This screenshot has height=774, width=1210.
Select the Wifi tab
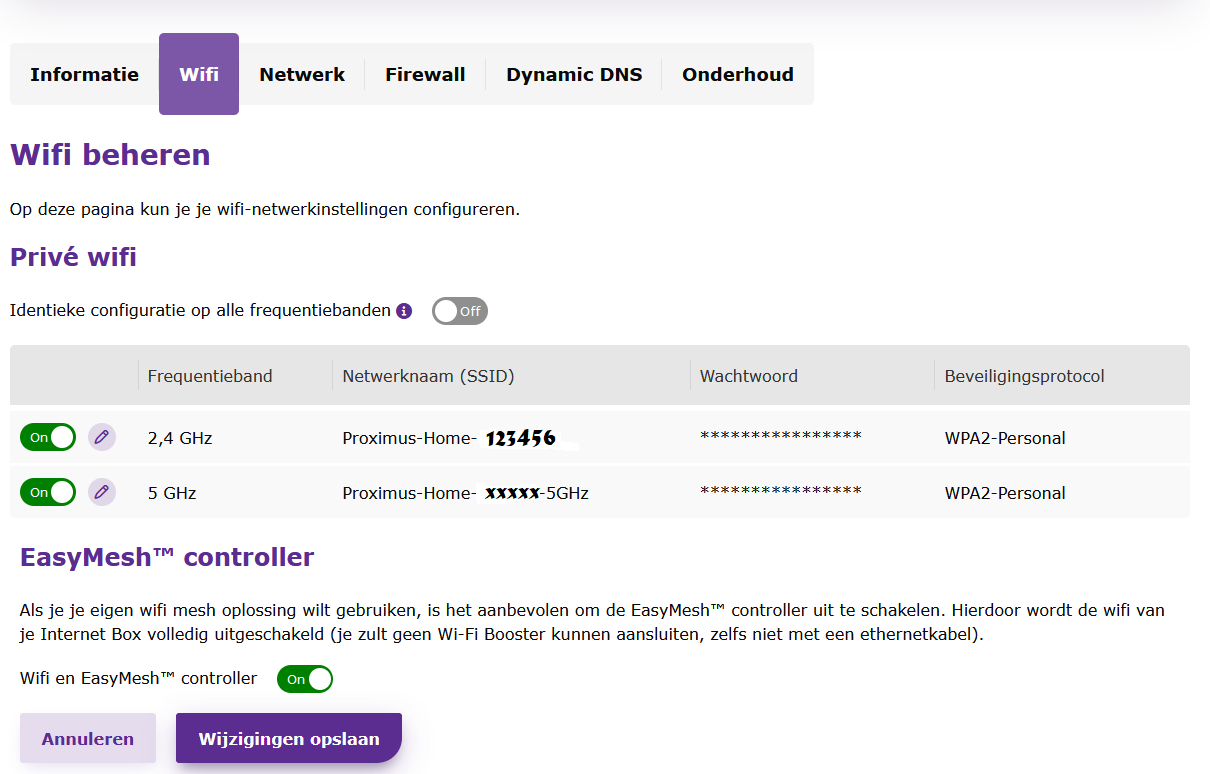point(199,74)
